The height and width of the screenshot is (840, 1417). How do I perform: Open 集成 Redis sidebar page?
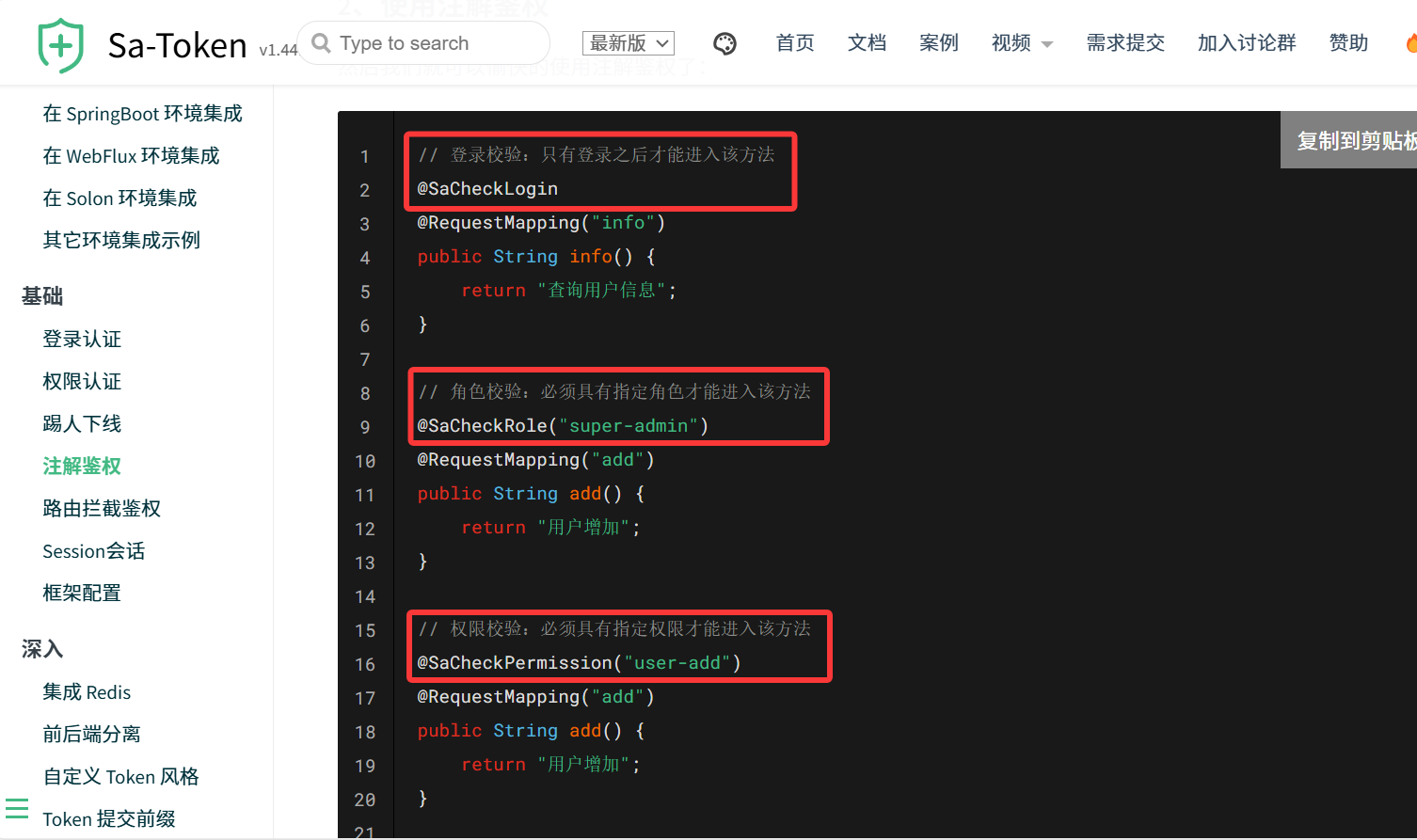click(87, 692)
